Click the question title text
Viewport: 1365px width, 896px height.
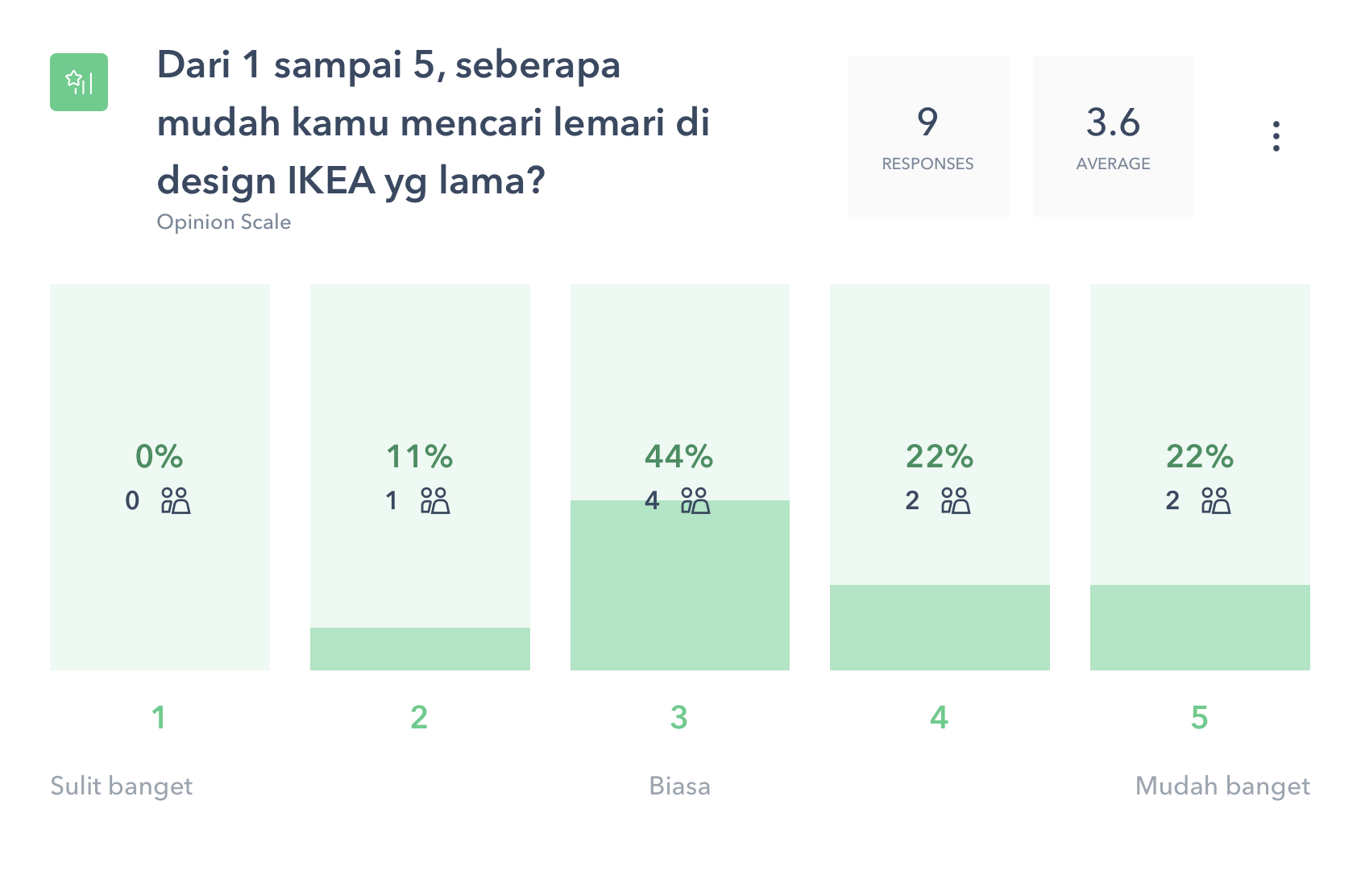pos(434,122)
